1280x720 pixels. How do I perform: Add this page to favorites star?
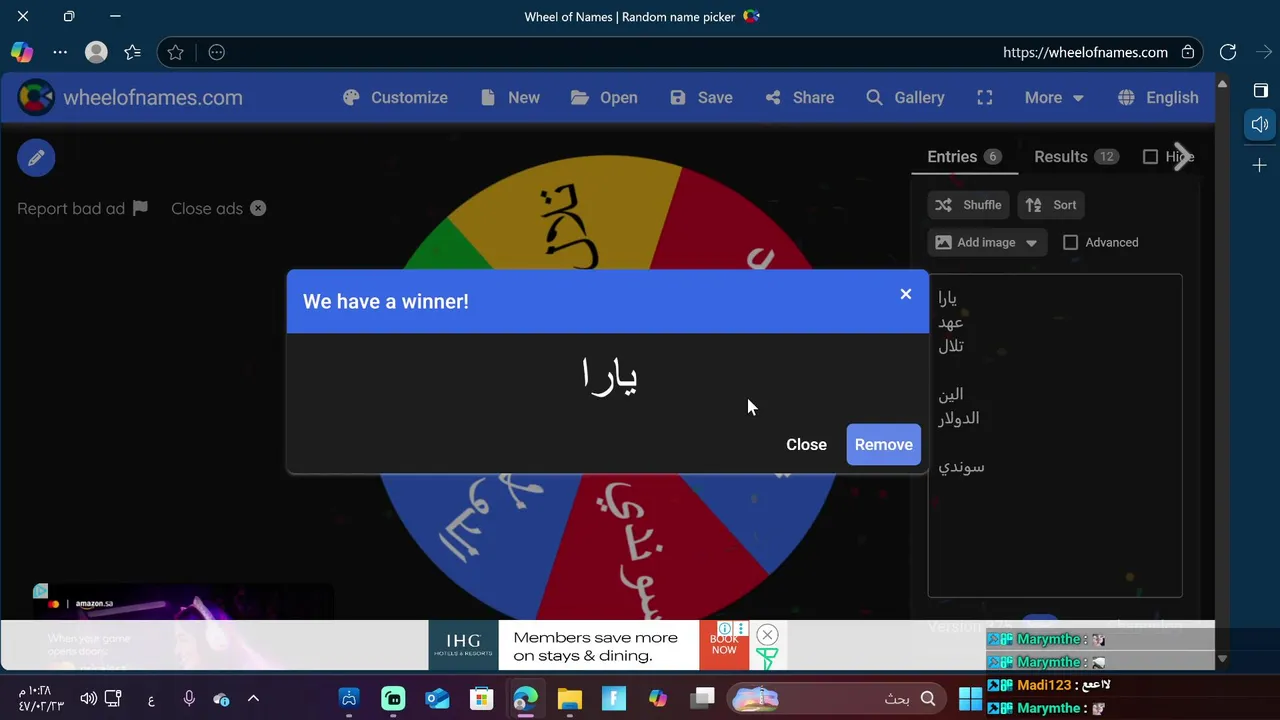click(x=176, y=52)
